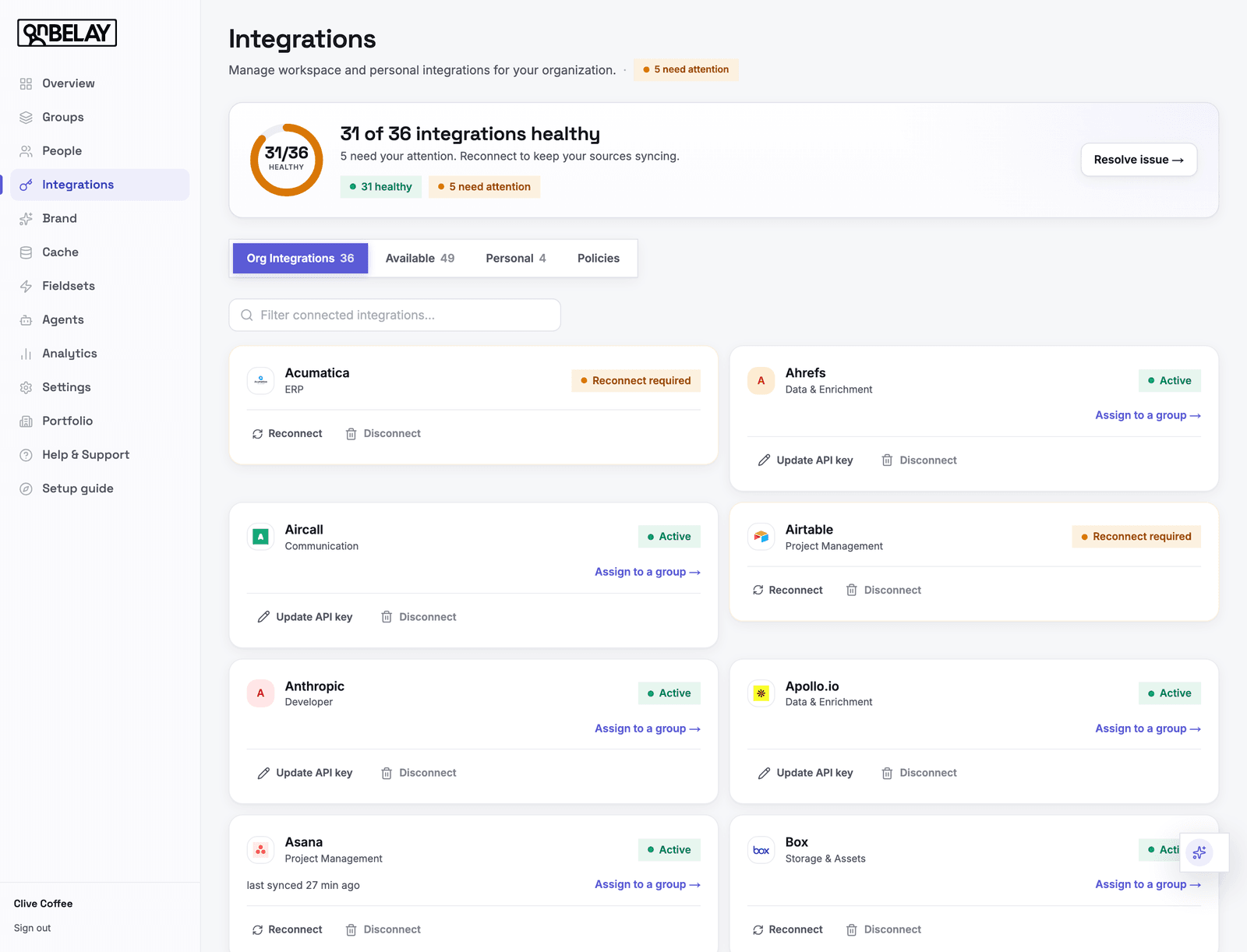Update API key for Apollo.io

[806, 773]
